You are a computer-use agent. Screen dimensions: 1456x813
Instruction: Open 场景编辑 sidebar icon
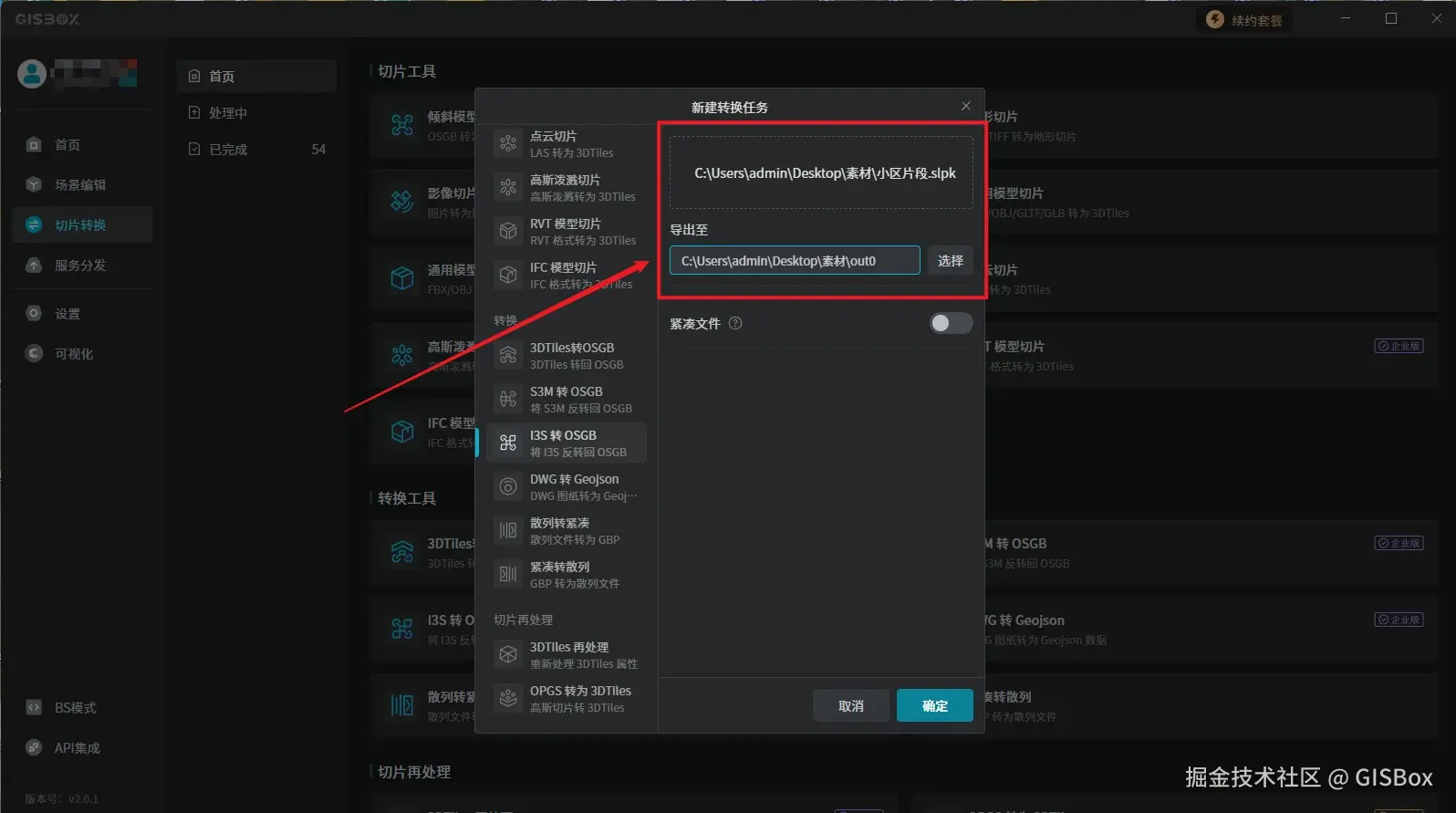coord(34,184)
